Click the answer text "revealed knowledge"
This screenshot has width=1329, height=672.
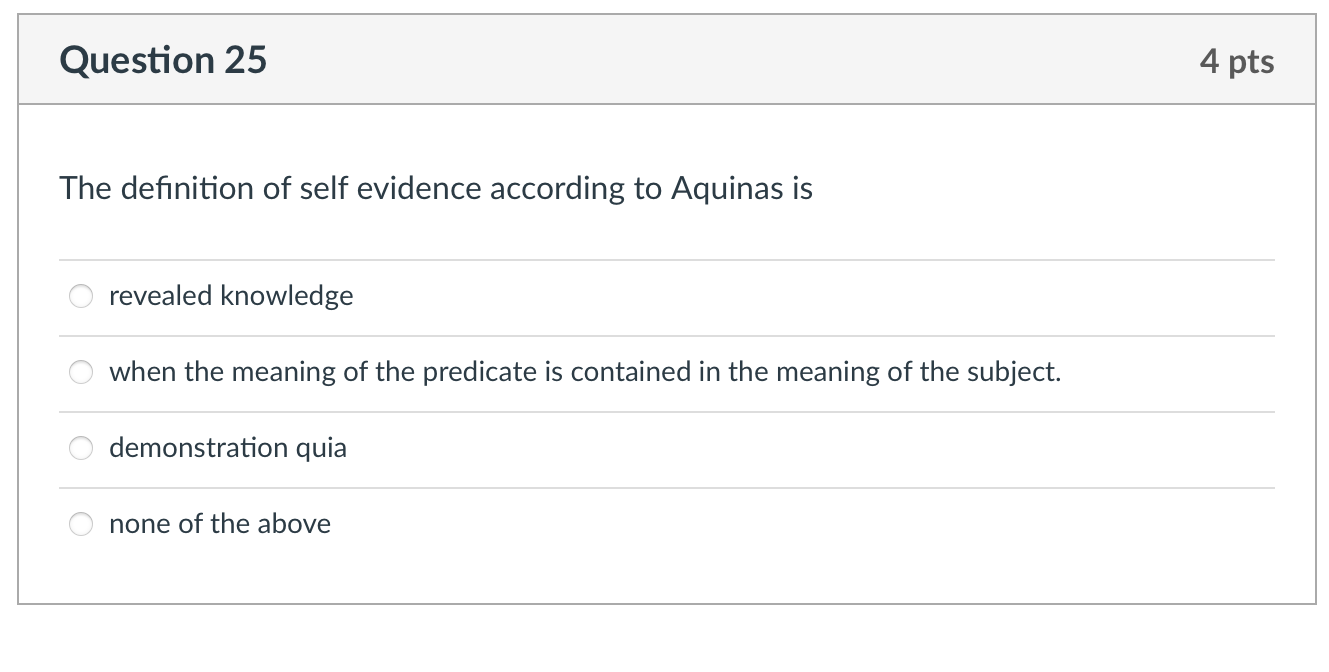tap(231, 296)
